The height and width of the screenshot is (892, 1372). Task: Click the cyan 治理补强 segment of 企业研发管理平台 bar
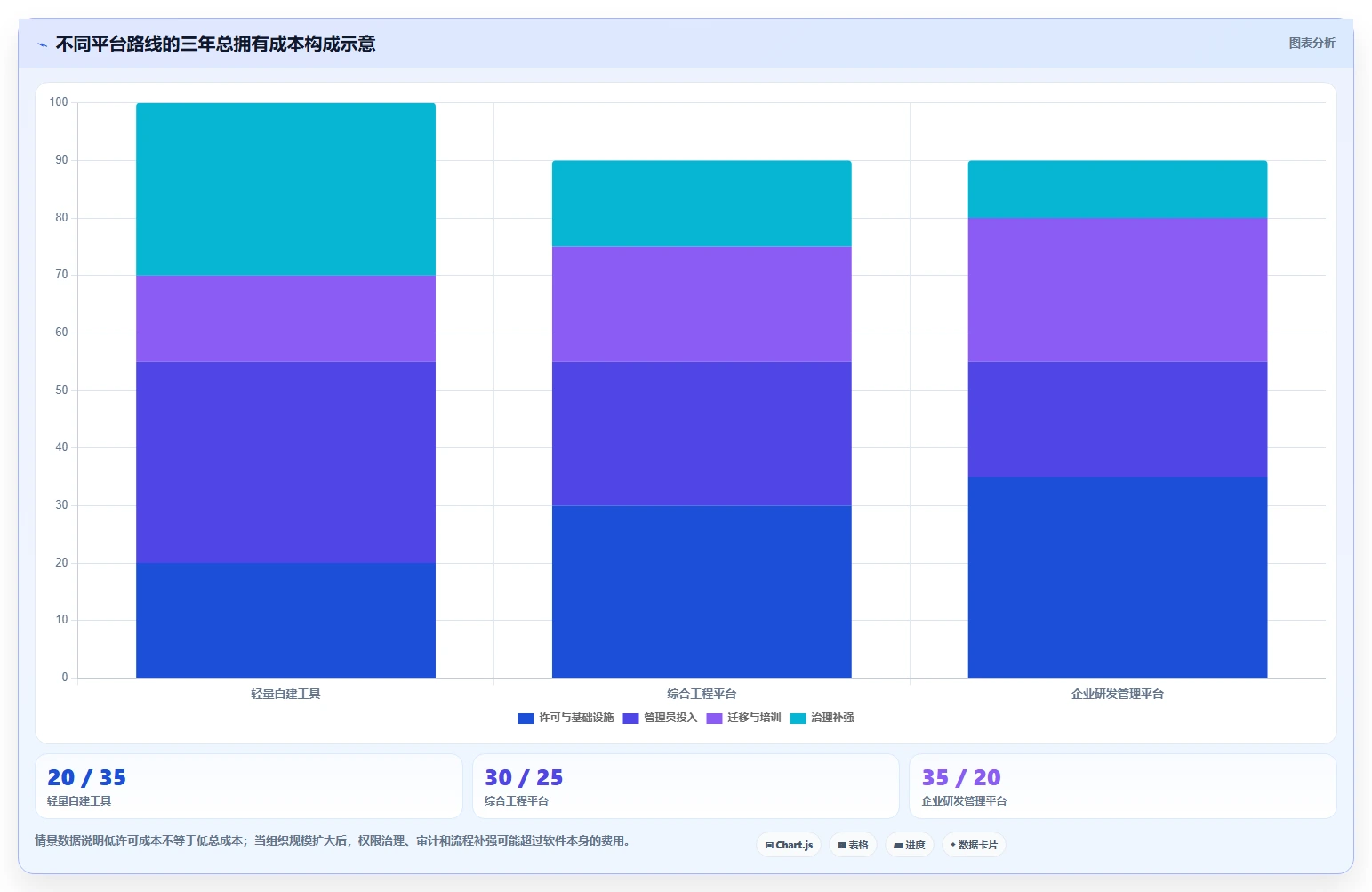point(1118,189)
